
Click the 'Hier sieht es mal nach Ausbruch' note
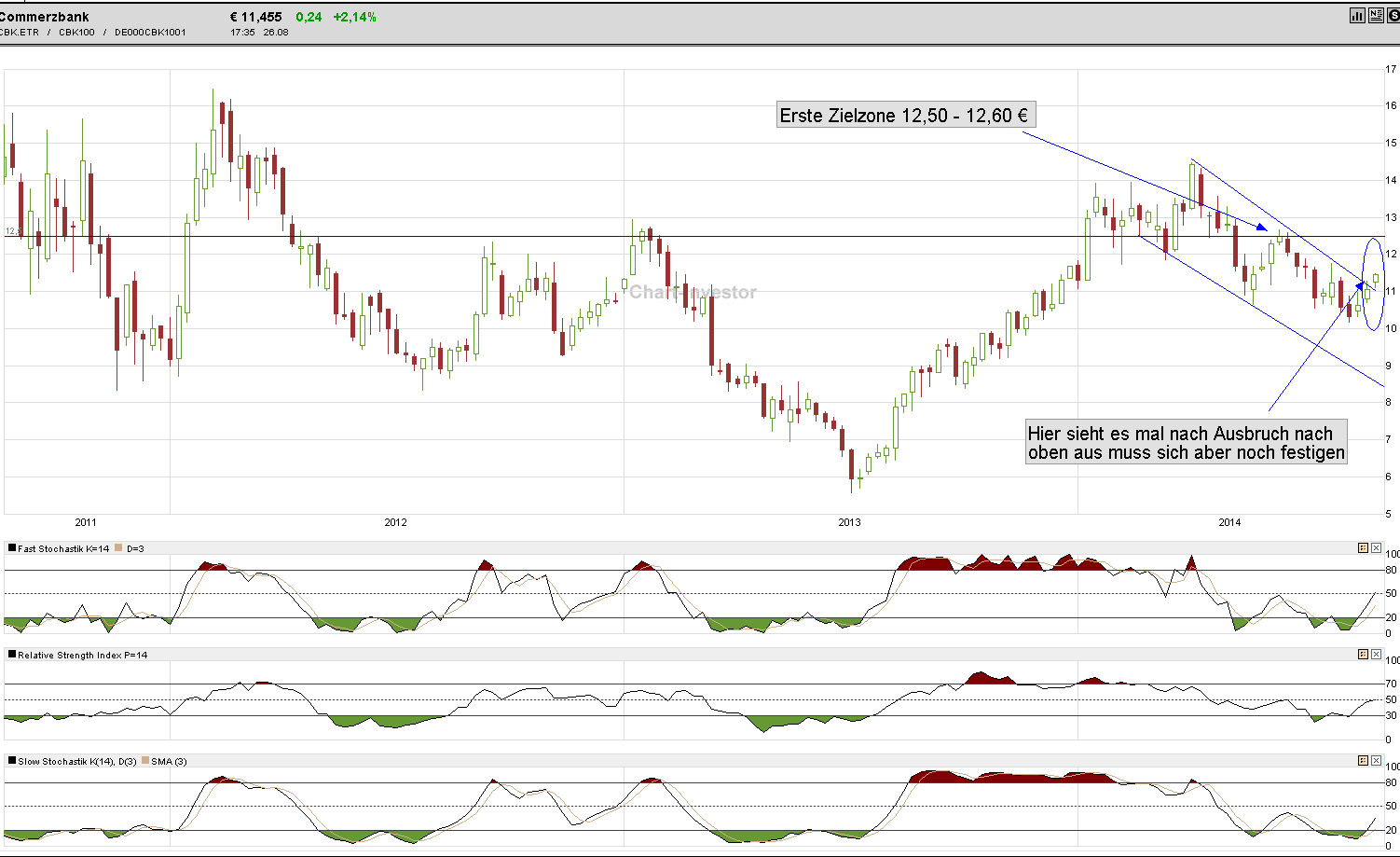pyautogui.click(x=1187, y=443)
